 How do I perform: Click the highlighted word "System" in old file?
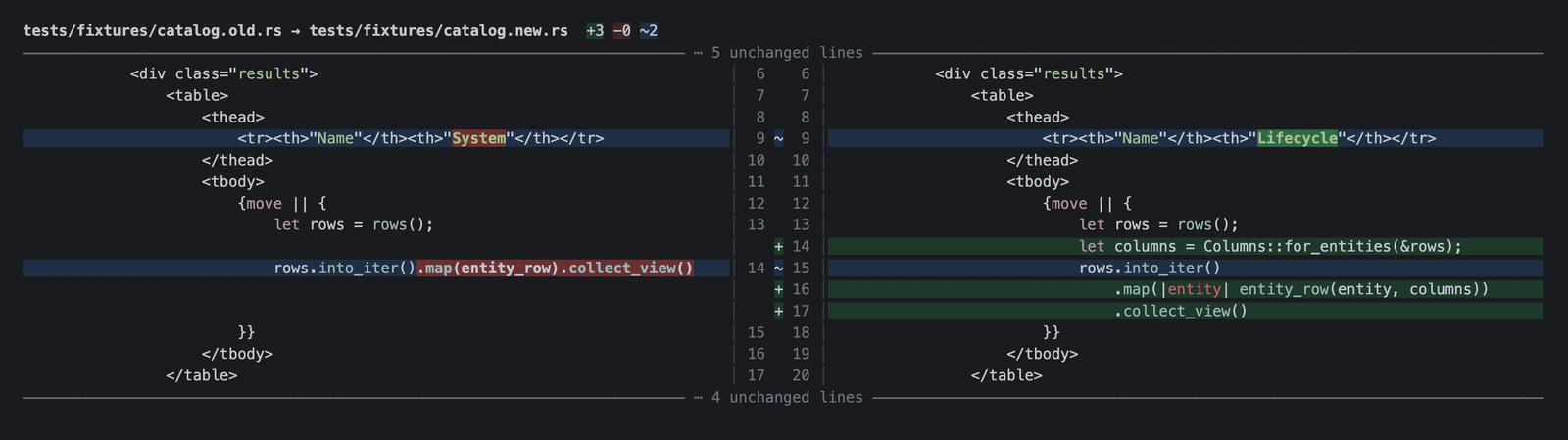click(479, 139)
